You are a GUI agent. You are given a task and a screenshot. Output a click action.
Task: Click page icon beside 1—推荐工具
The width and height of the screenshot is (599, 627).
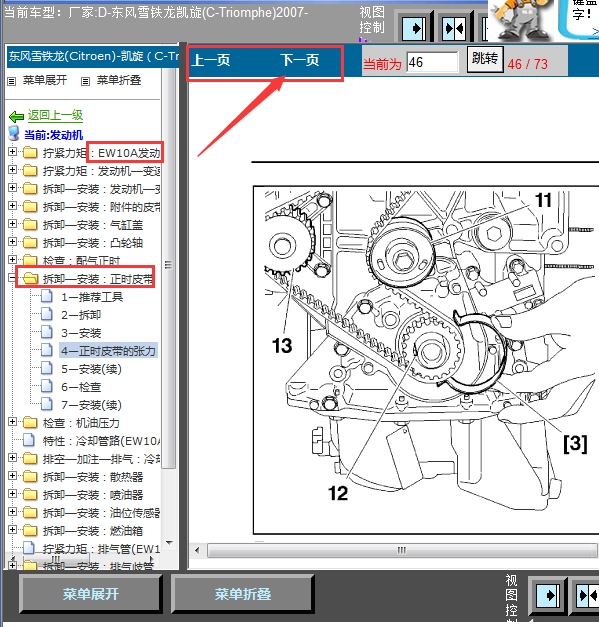click(x=47, y=296)
